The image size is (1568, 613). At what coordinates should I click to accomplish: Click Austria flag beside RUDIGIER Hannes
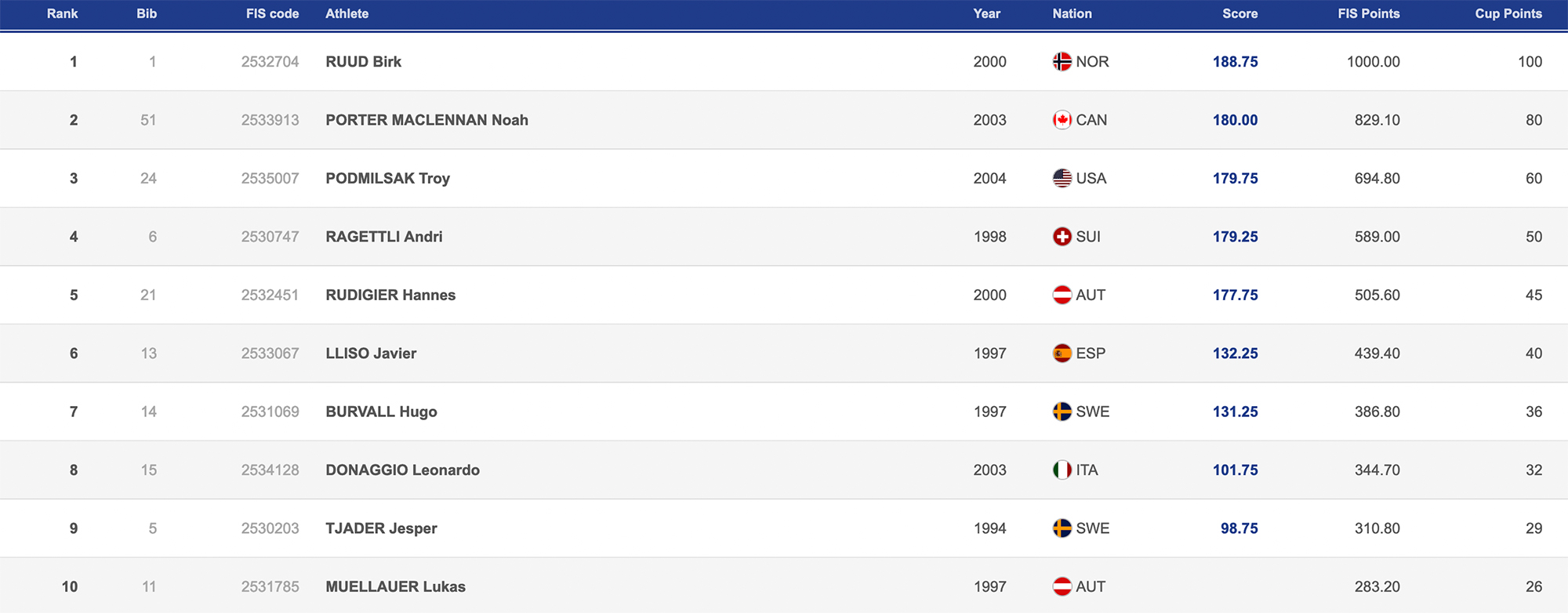pos(1062,296)
